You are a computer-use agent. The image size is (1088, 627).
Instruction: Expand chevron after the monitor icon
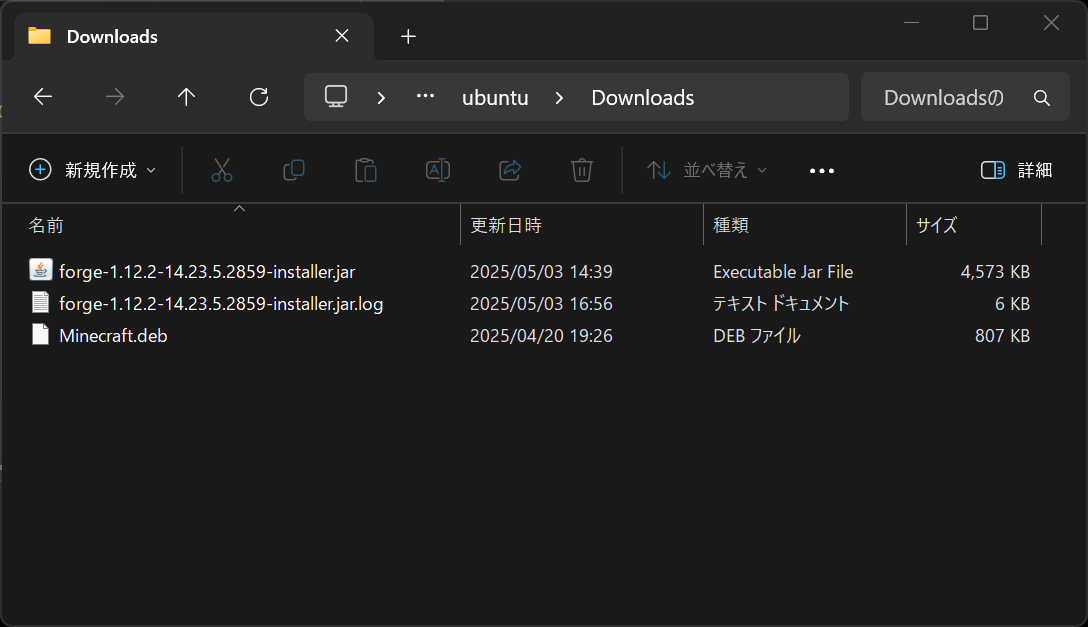click(x=381, y=98)
